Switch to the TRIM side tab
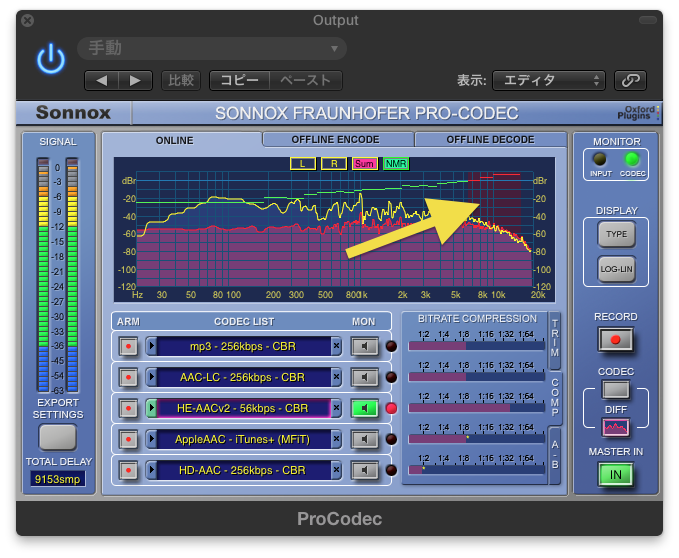Screen dimensions: 679x558 [x=555, y=339]
